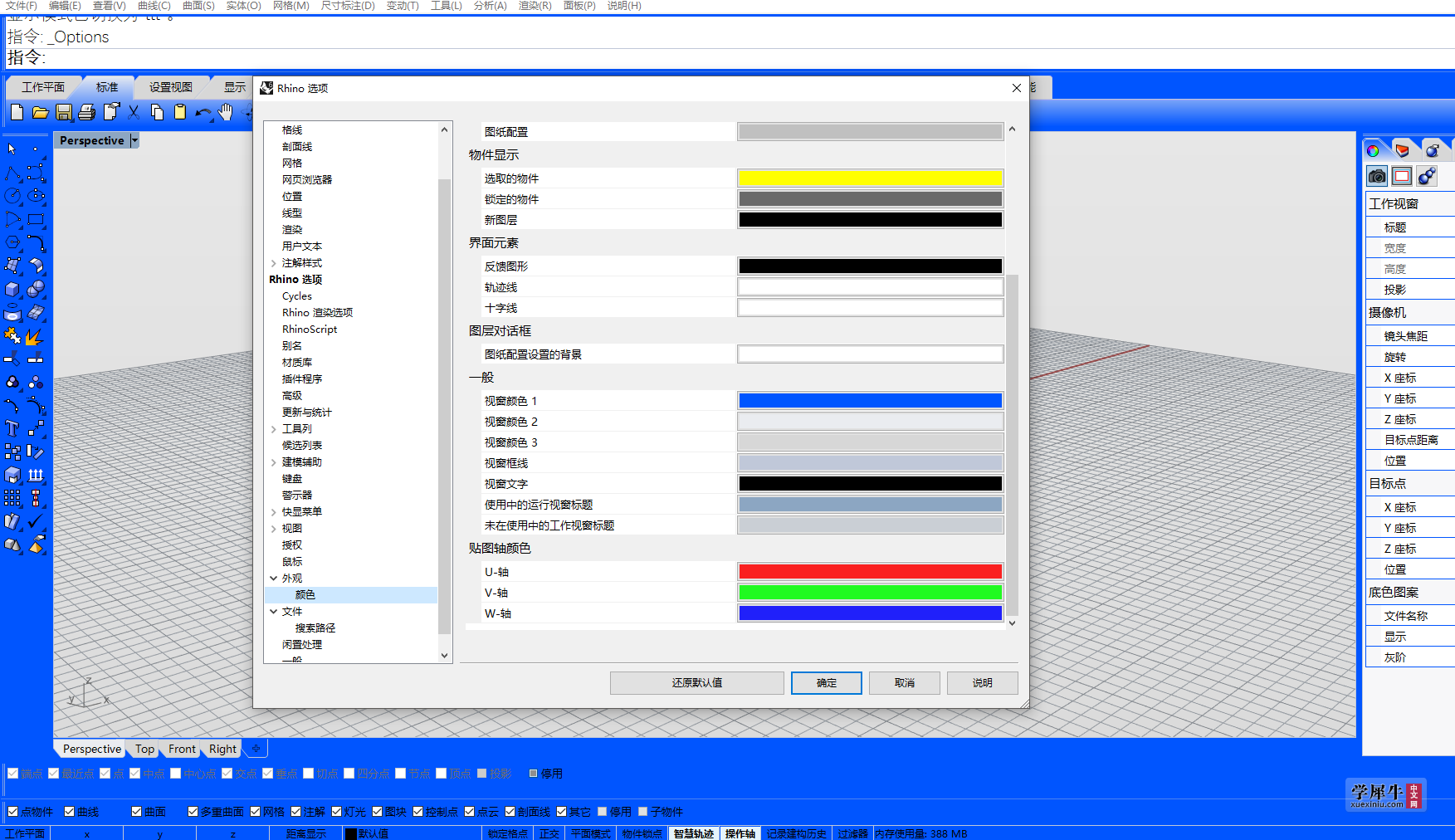
Task: Switch to the Front viewport tab
Action: click(182, 749)
